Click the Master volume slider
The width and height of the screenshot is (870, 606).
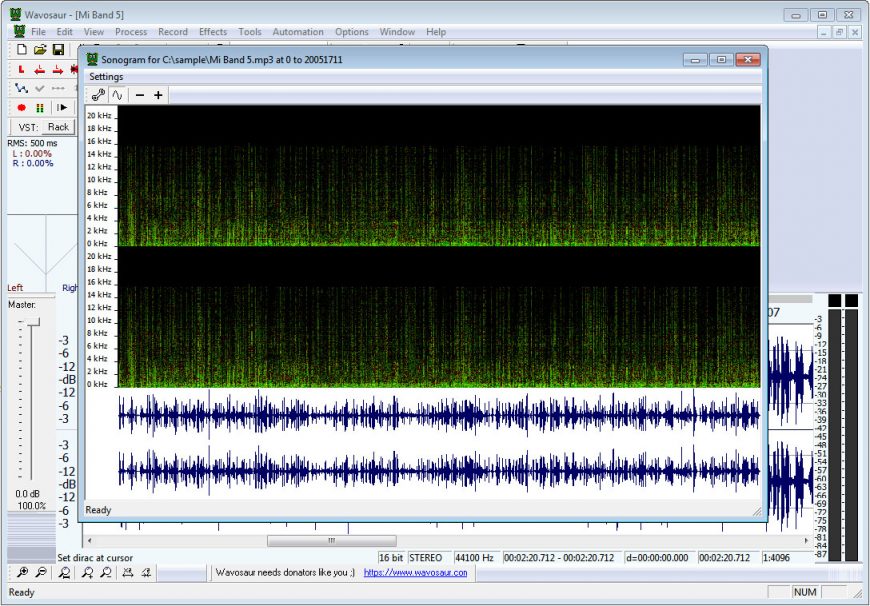point(32,322)
